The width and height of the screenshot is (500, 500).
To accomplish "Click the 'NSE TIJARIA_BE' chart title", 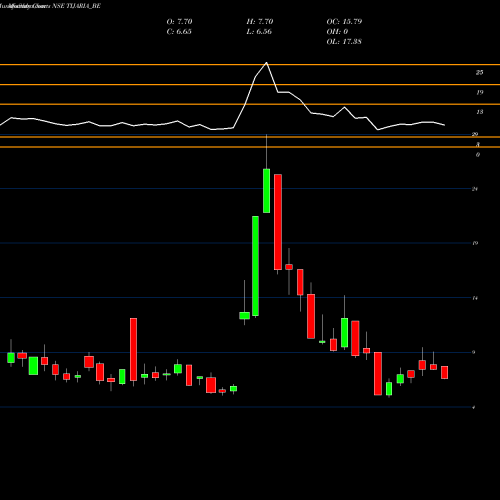I will coord(76,6).
